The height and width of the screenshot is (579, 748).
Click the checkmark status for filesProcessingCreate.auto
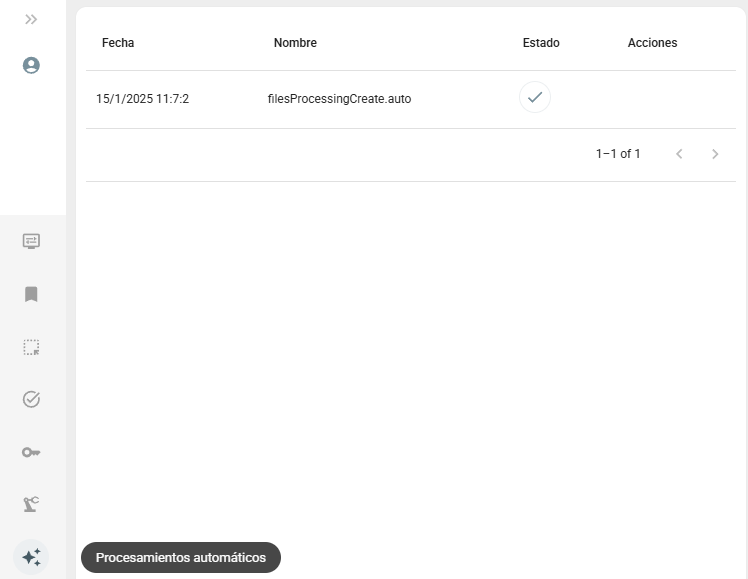coord(535,97)
